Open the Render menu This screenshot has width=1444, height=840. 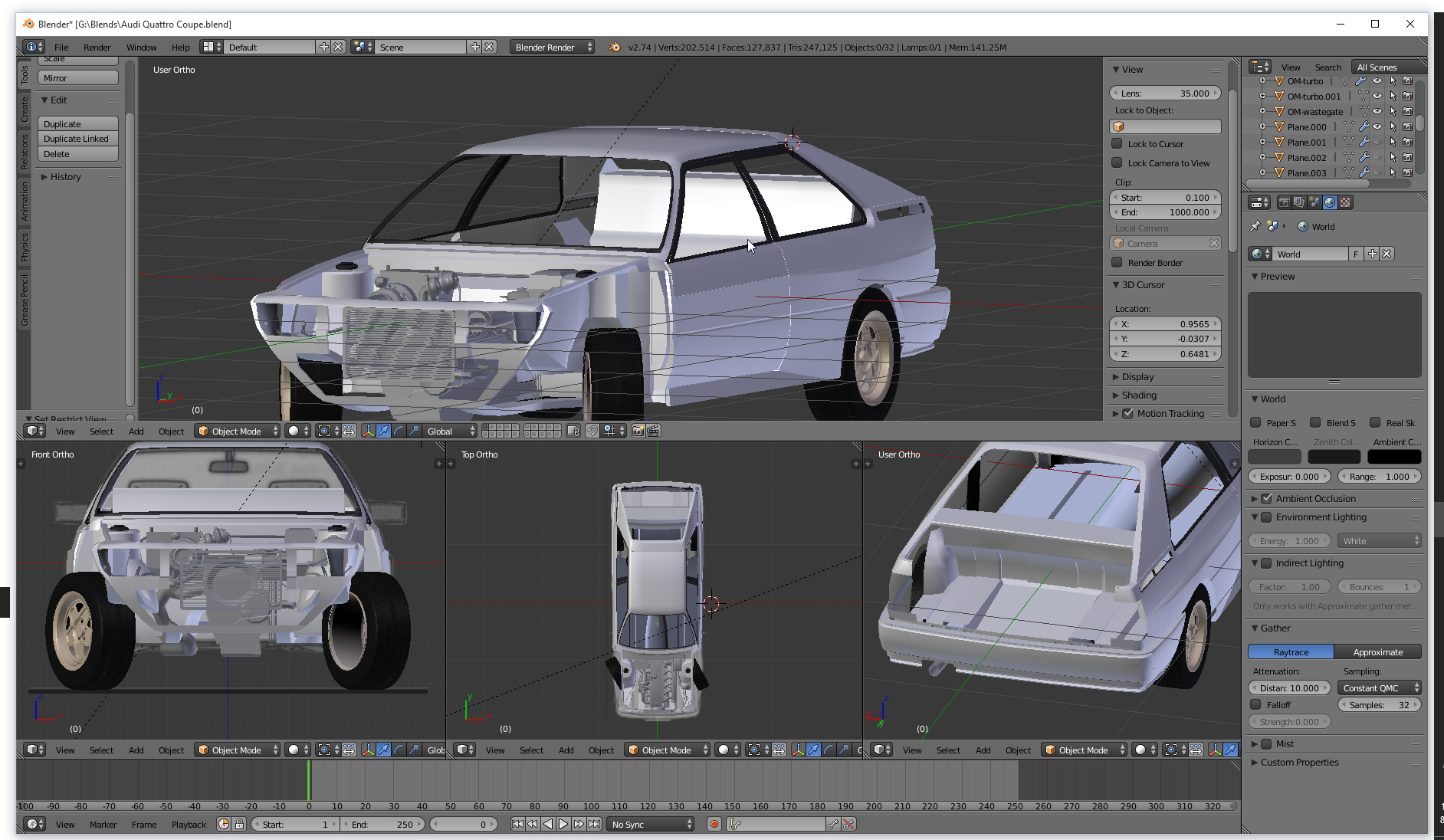point(97,47)
